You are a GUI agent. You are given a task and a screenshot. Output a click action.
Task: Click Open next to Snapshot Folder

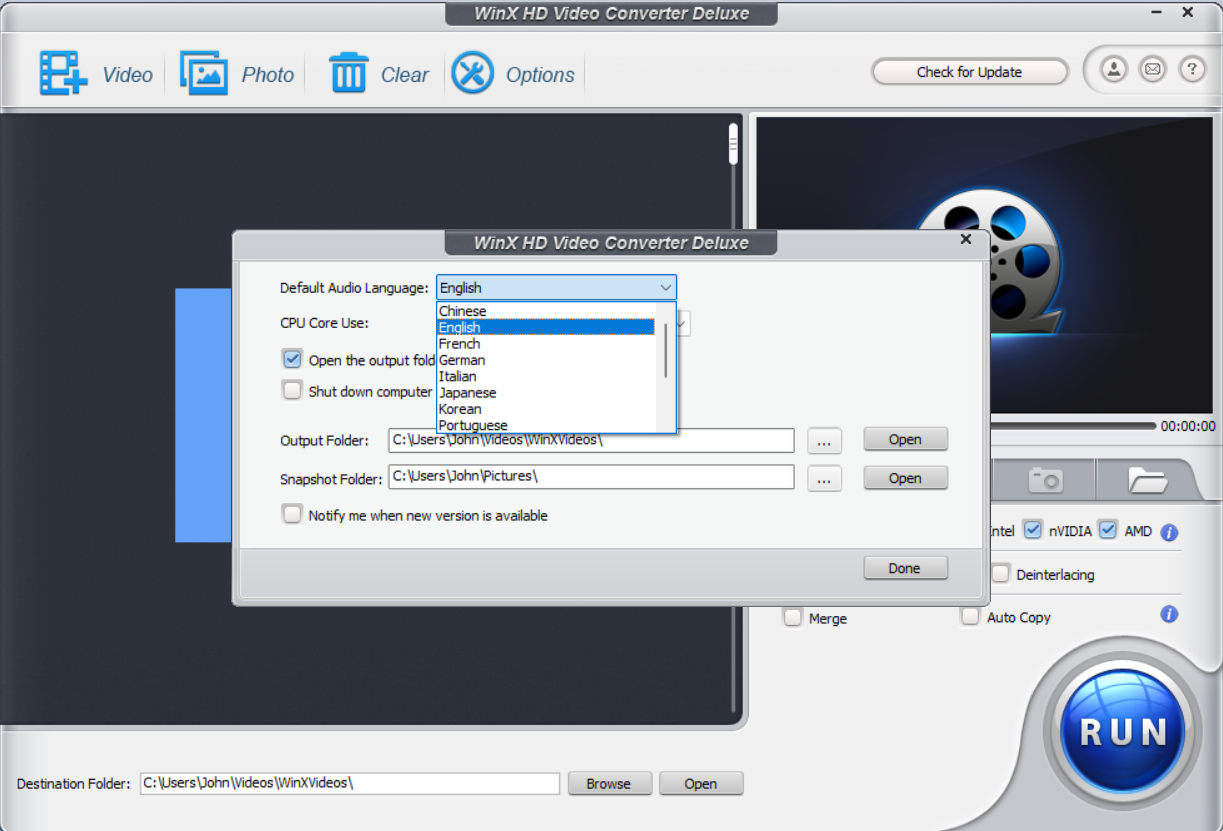click(x=905, y=478)
